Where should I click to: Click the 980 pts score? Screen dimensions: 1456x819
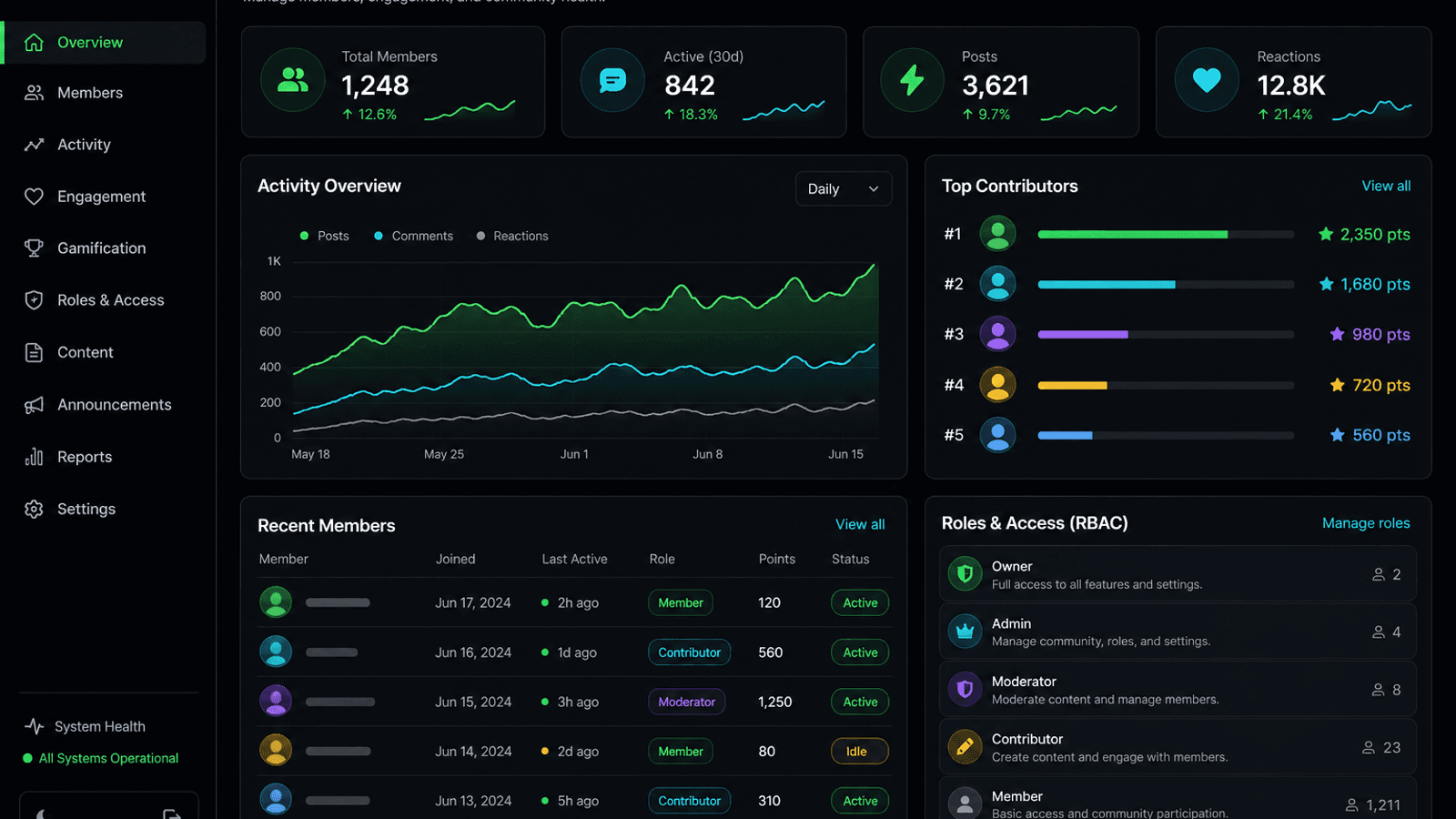pos(1380,335)
